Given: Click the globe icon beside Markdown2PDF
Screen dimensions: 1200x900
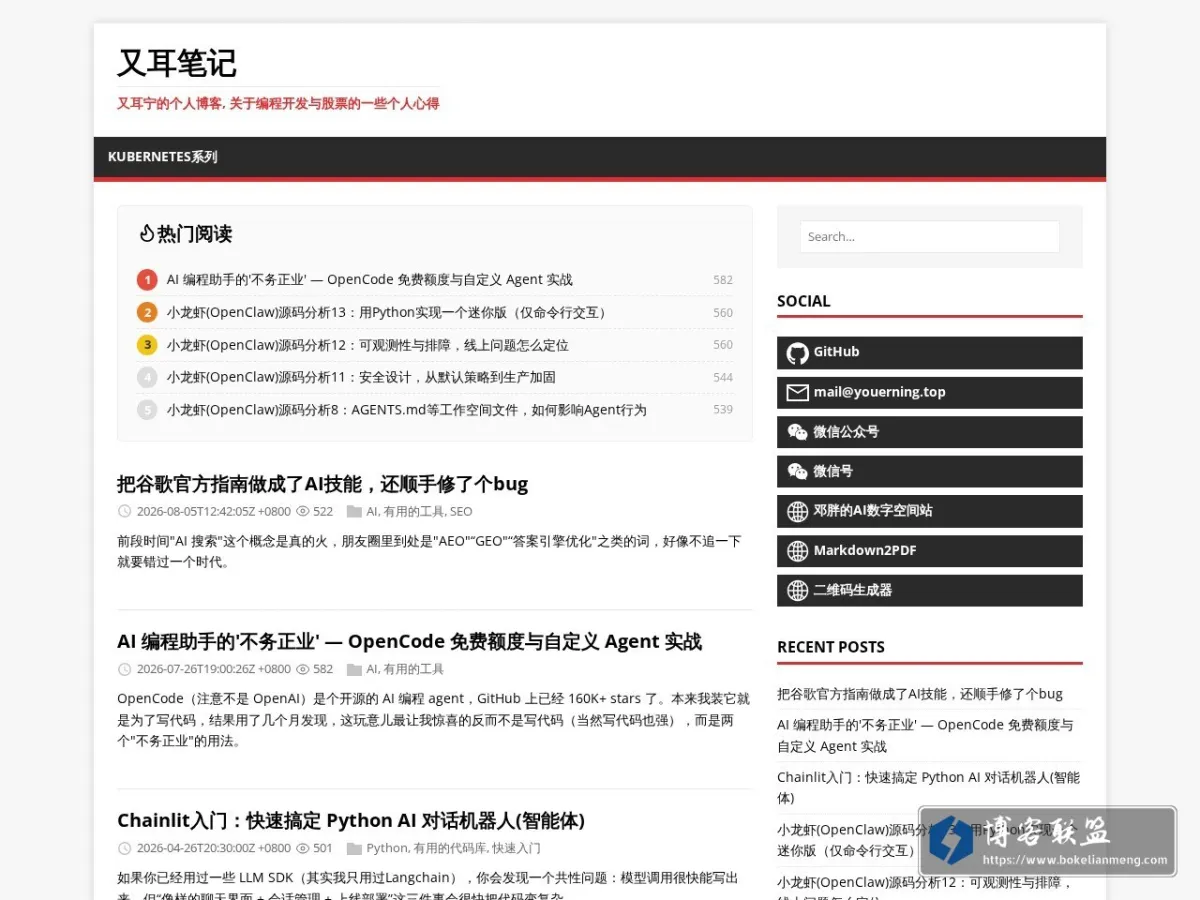Looking at the screenshot, I should pos(797,551).
